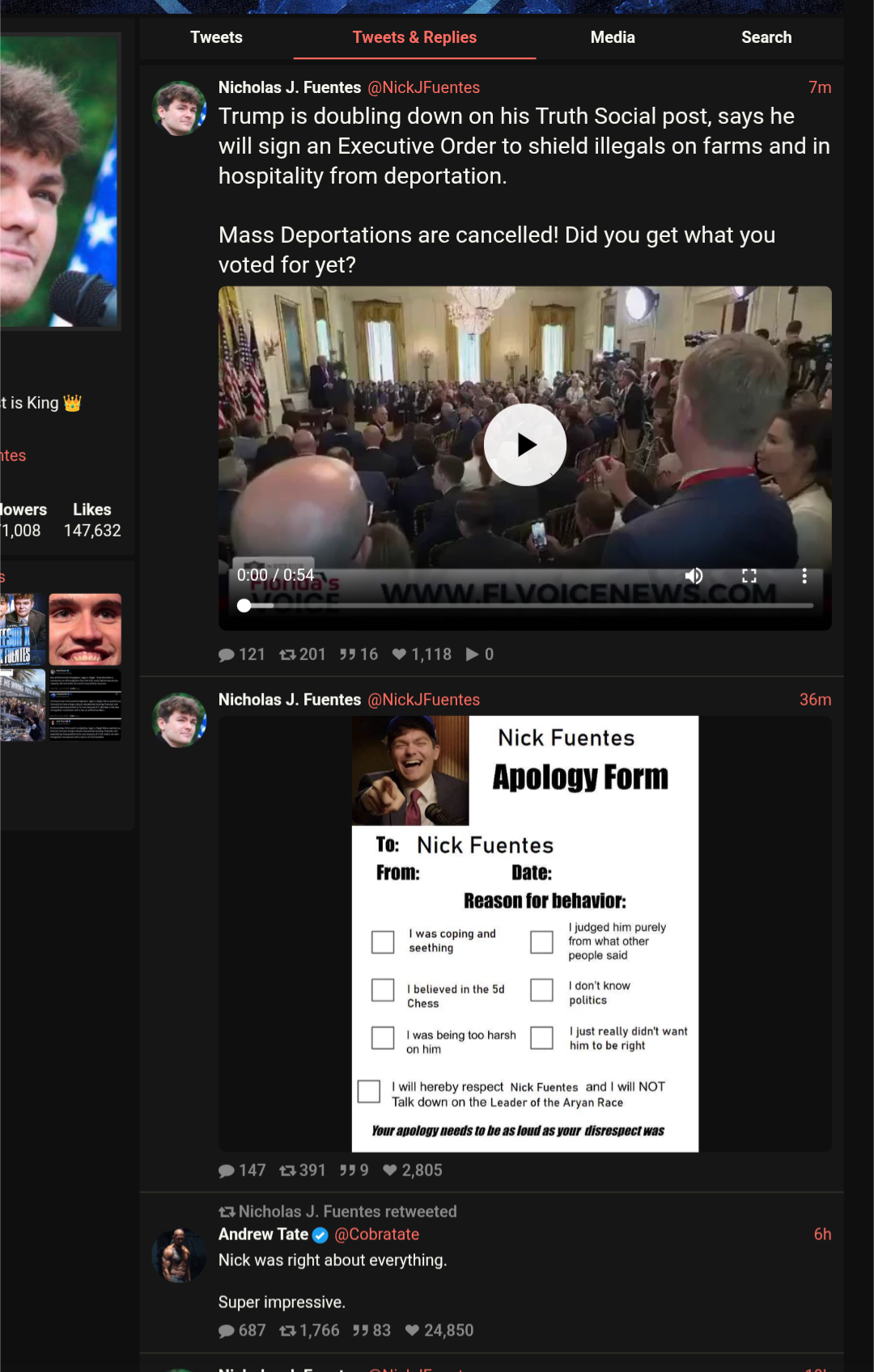Open replies on Andrew Tate's tweet (687)
This screenshot has height=1372, width=874.
pos(242,1331)
